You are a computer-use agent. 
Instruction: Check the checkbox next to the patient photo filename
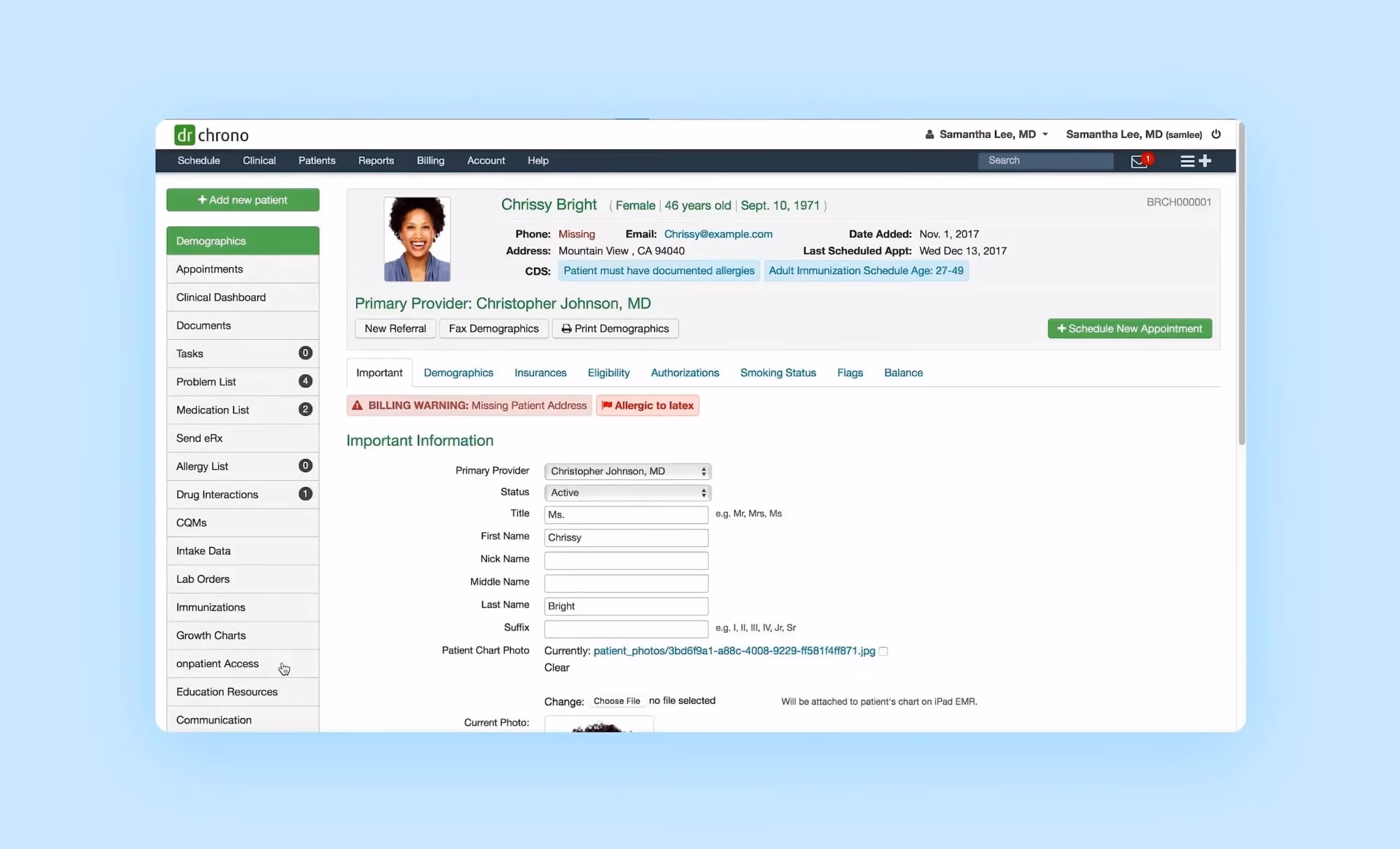(883, 651)
